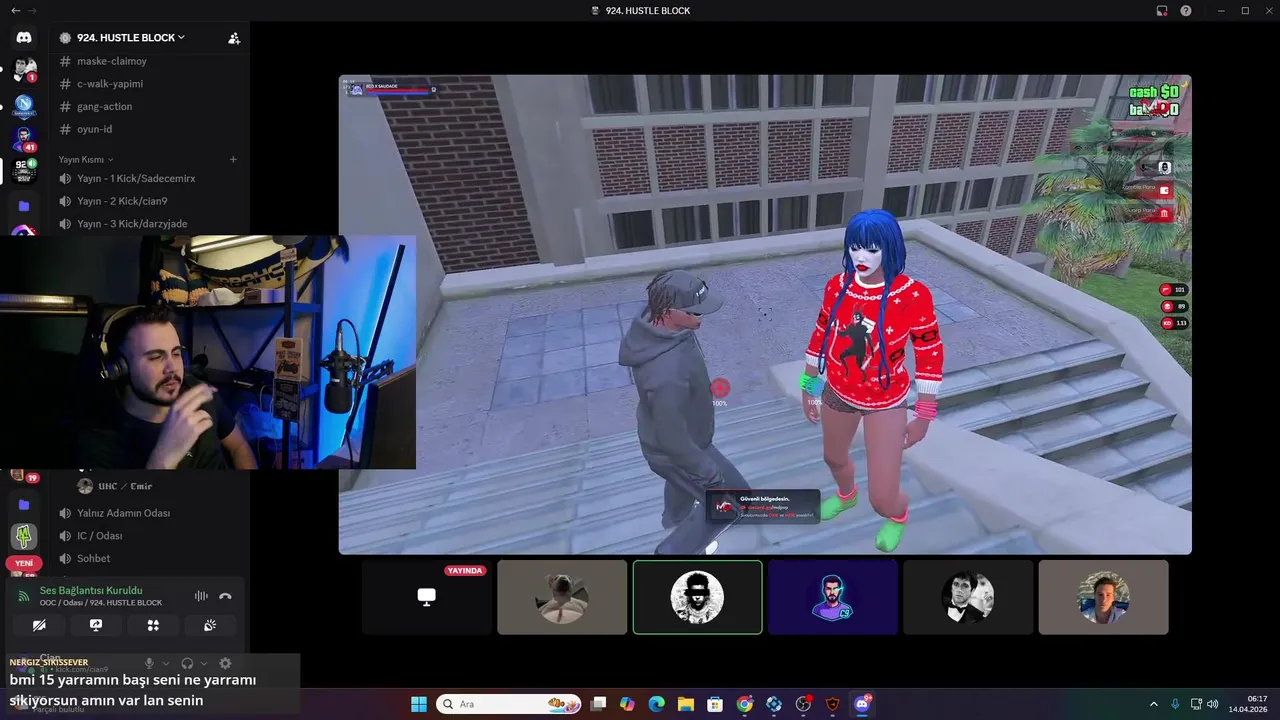Viewport: 1280px width, 720px height.
Task: Open the Napoli crest server
Action: (x=24, y=104)
